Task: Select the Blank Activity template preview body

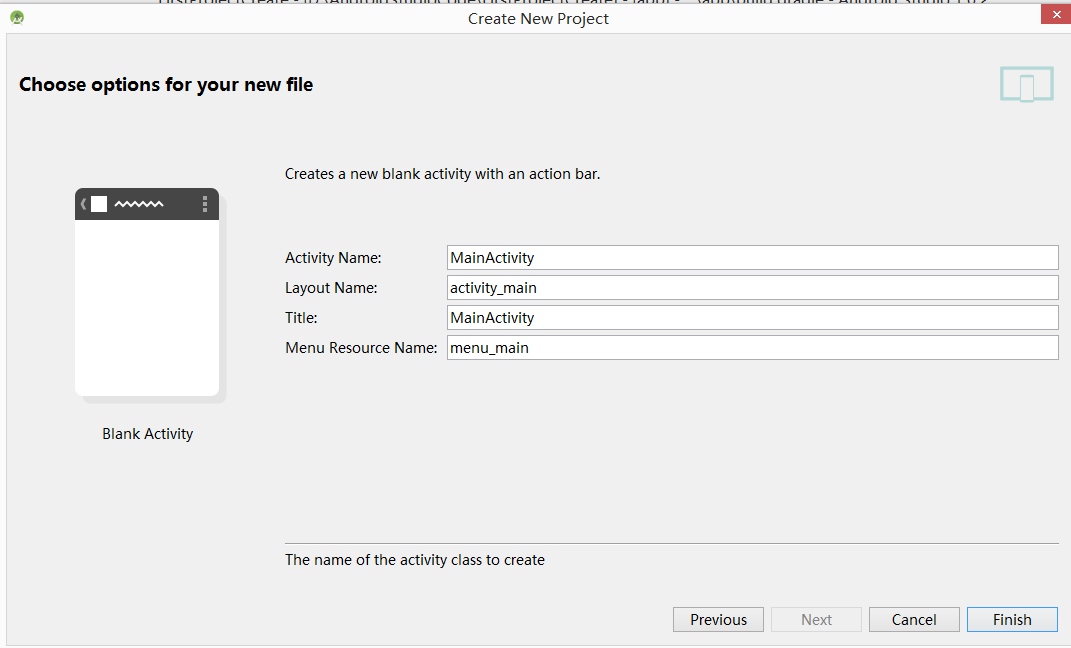Action: click(x=147, y=306)
